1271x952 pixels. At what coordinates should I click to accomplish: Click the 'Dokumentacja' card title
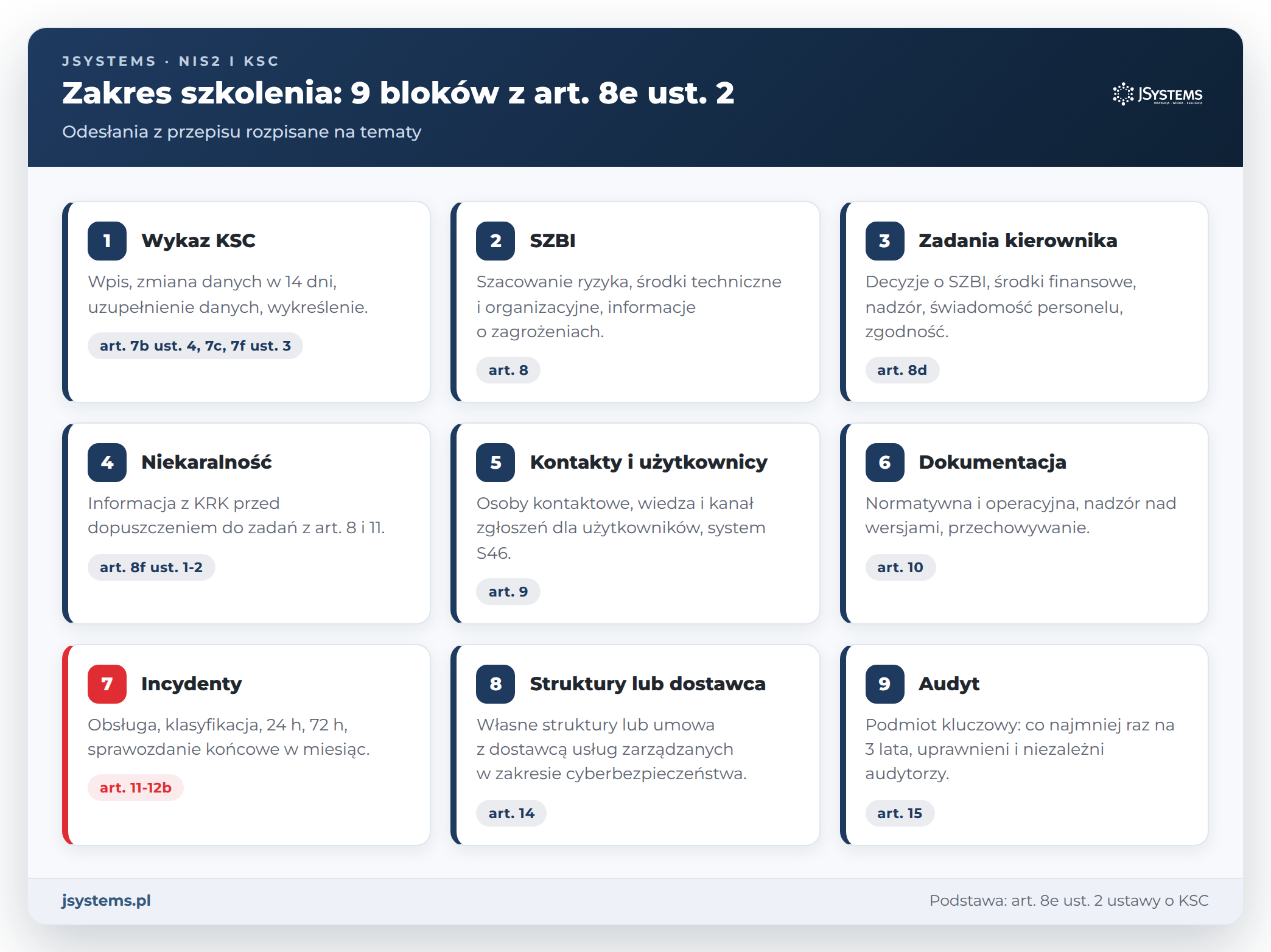[992, 462]
